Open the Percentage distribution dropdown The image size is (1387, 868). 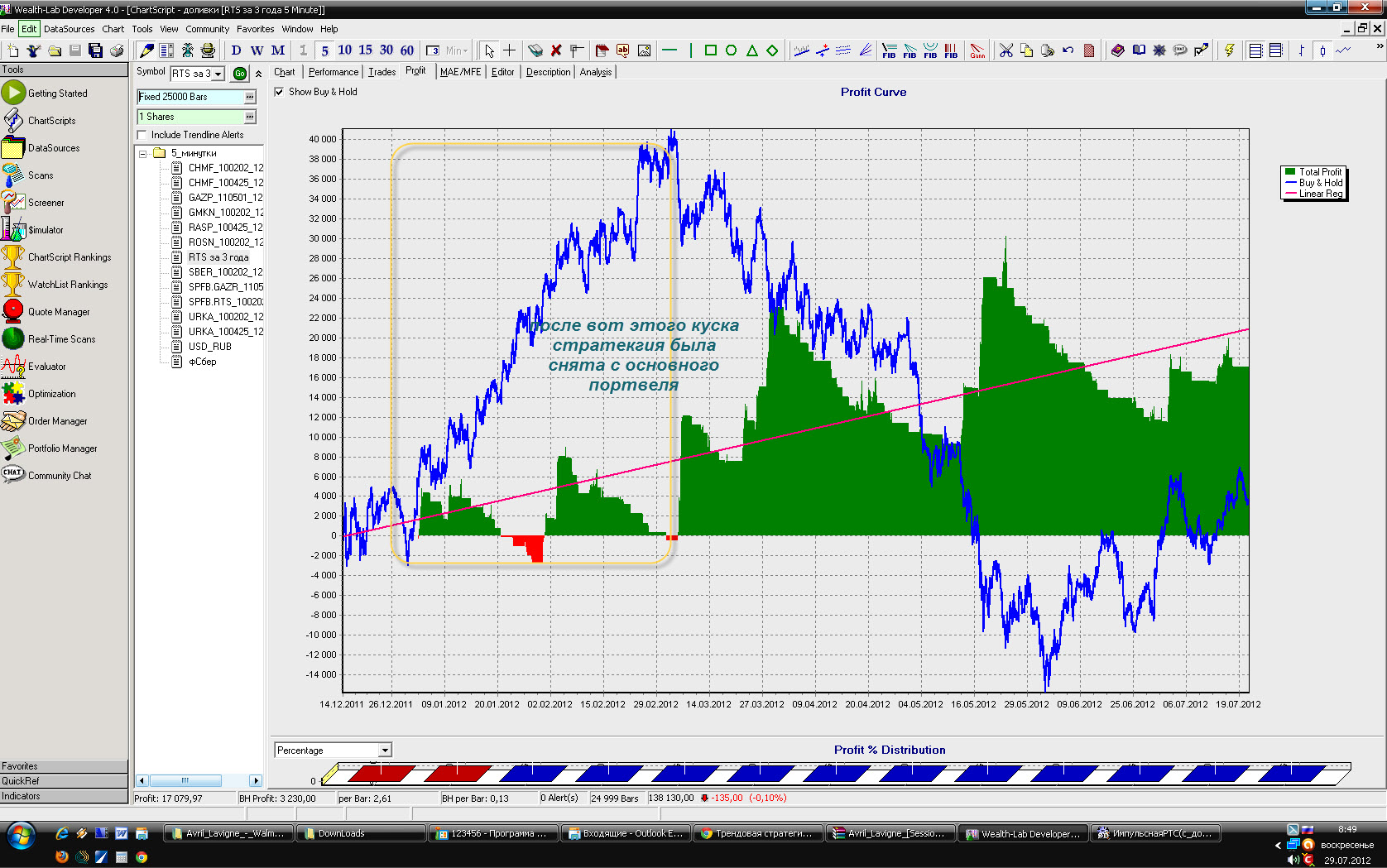[x=385, y=751]
